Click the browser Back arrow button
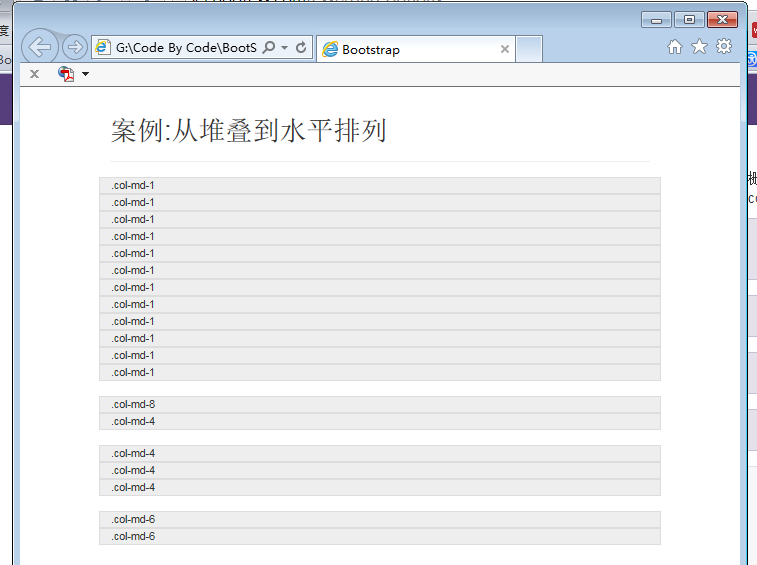The height and width of the screenshot is (565, 757). pos(39,47)
